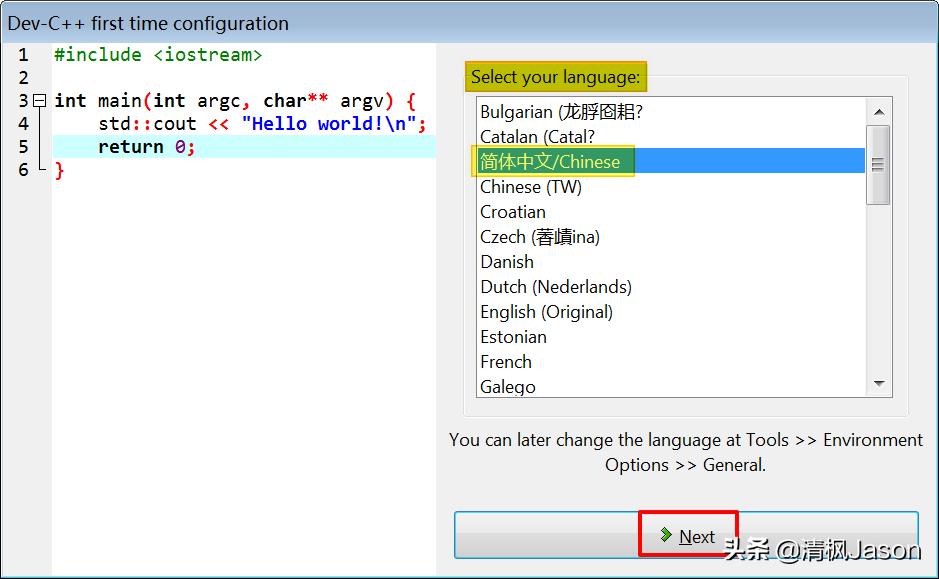The image size is (939, 579).
Task: Select Galego from the language list
Action: 509,387
